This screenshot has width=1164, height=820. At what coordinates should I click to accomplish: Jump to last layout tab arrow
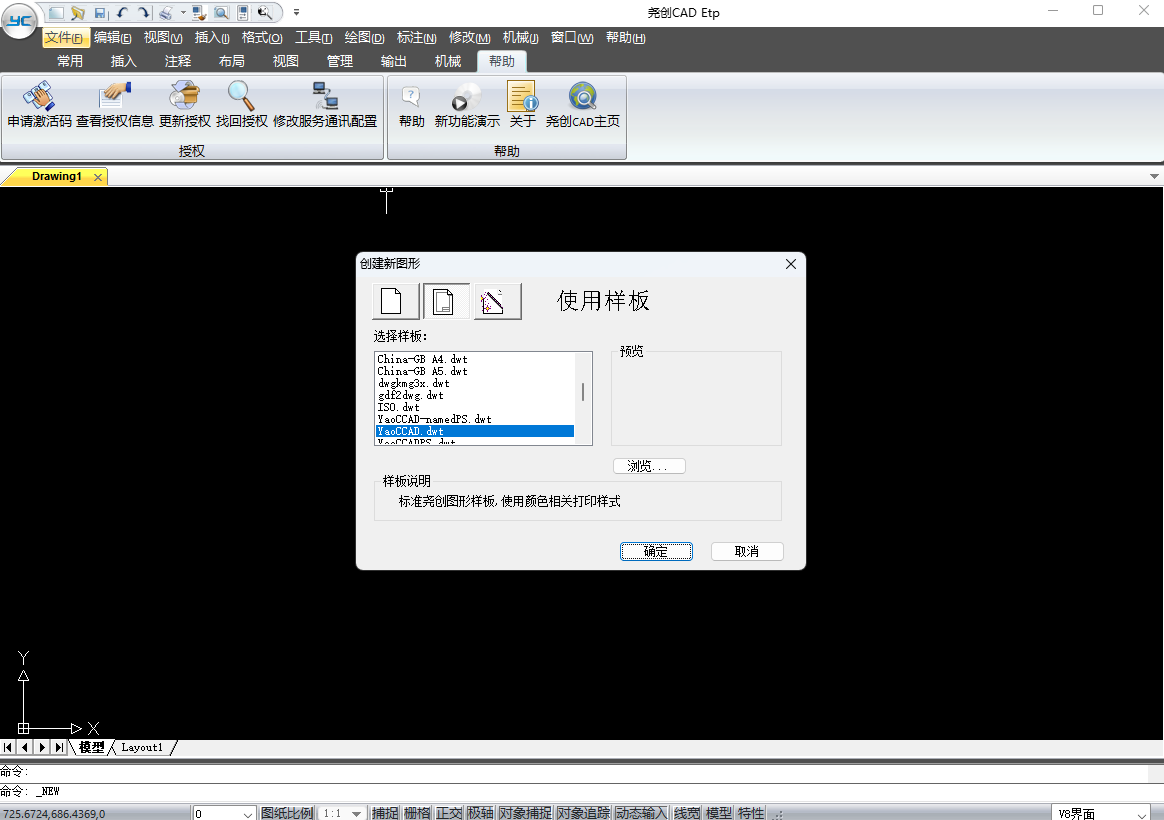click(x=59, y=747)
